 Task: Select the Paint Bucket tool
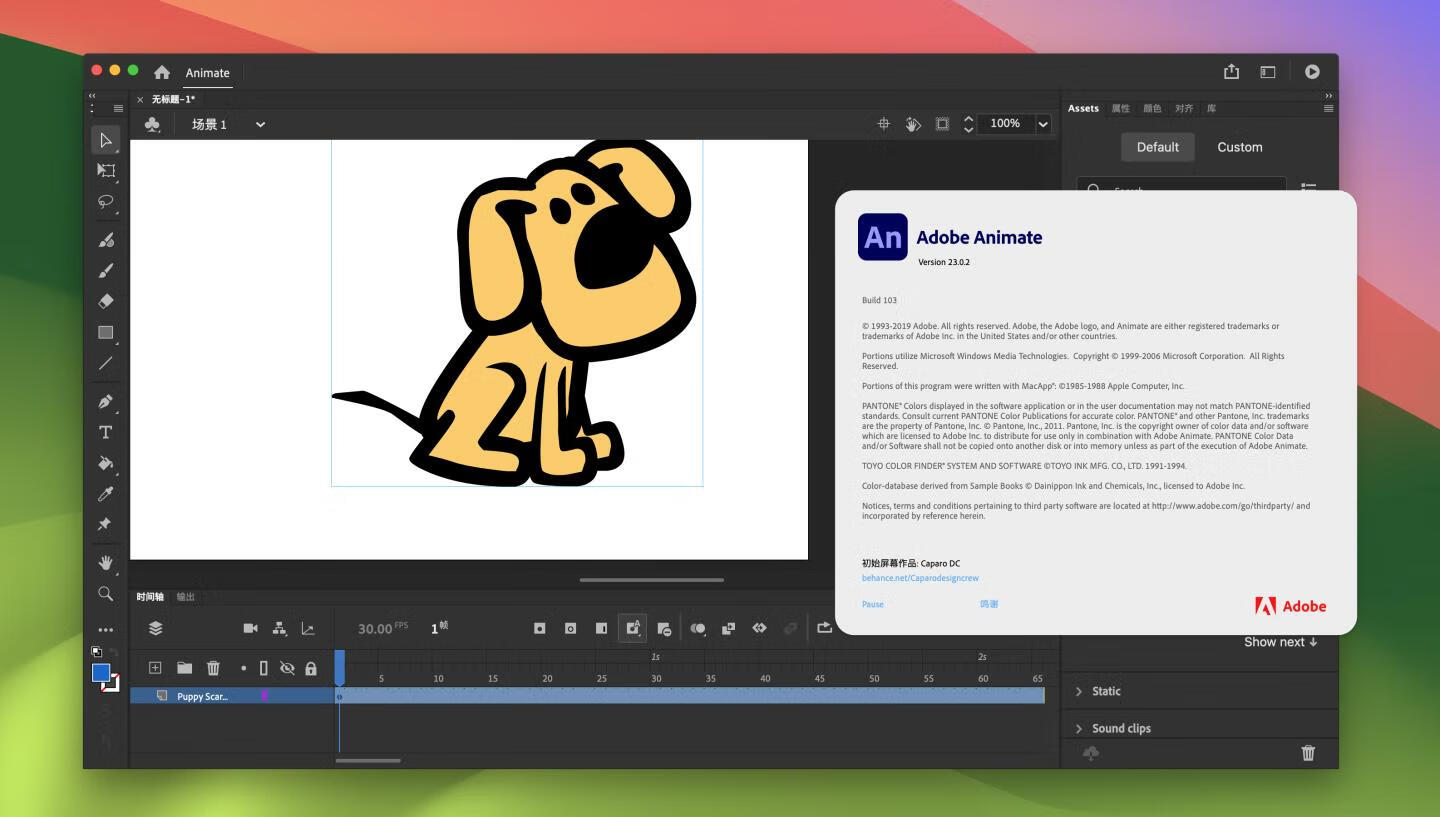tap(106, 463)
